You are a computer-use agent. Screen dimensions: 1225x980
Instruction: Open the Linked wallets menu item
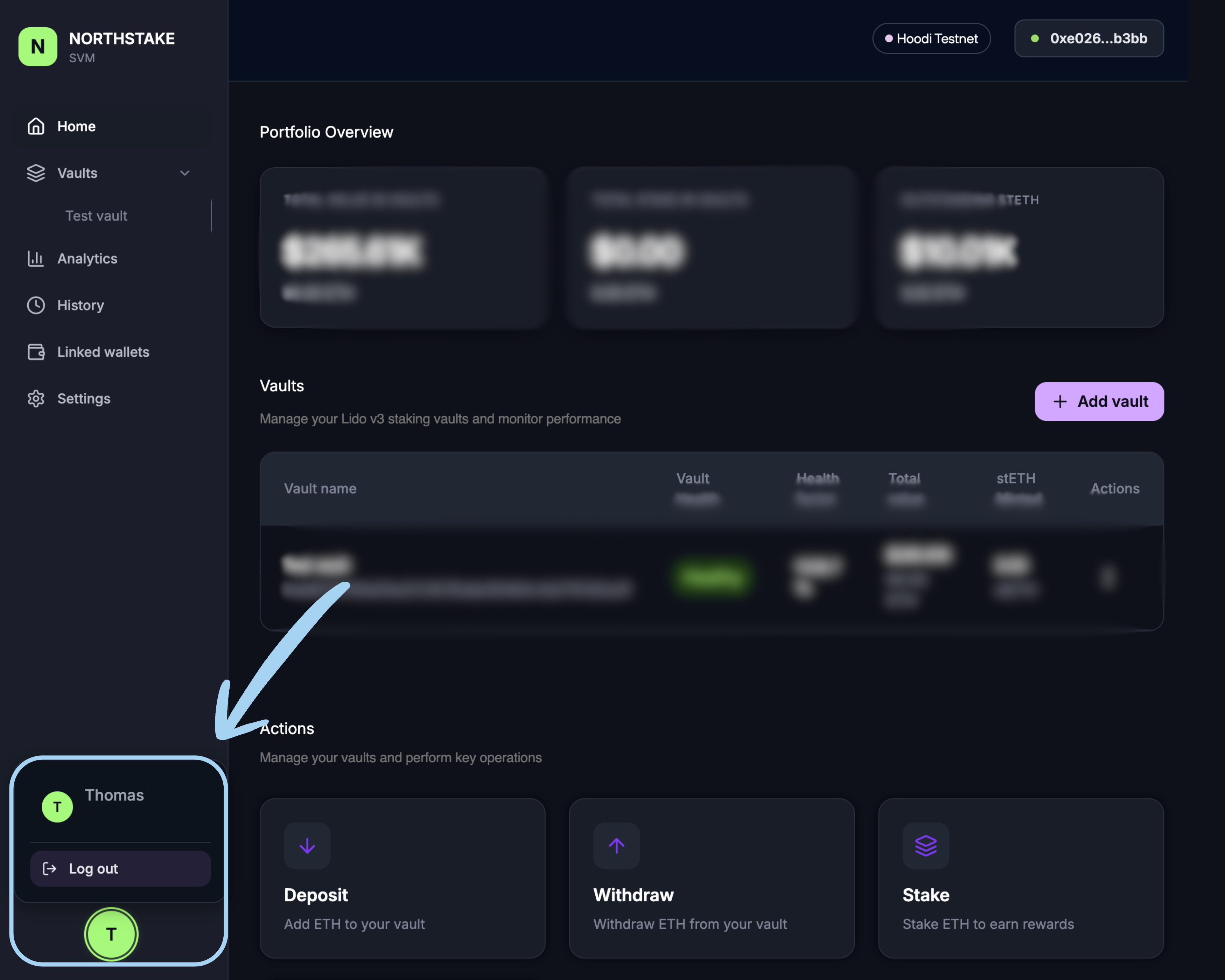(x=103, y=352)
